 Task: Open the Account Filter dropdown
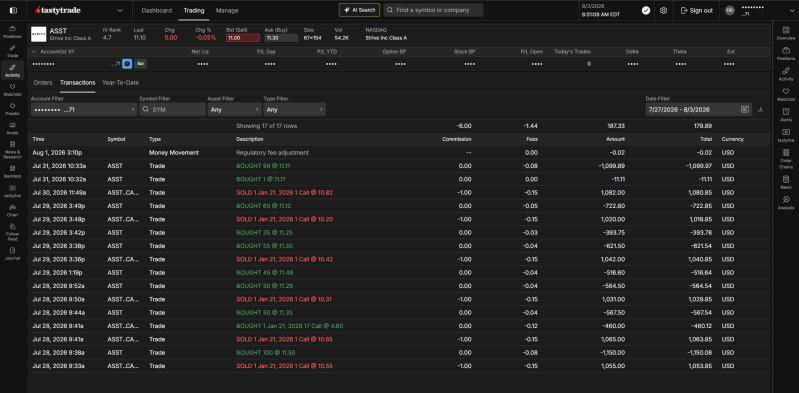84,109
